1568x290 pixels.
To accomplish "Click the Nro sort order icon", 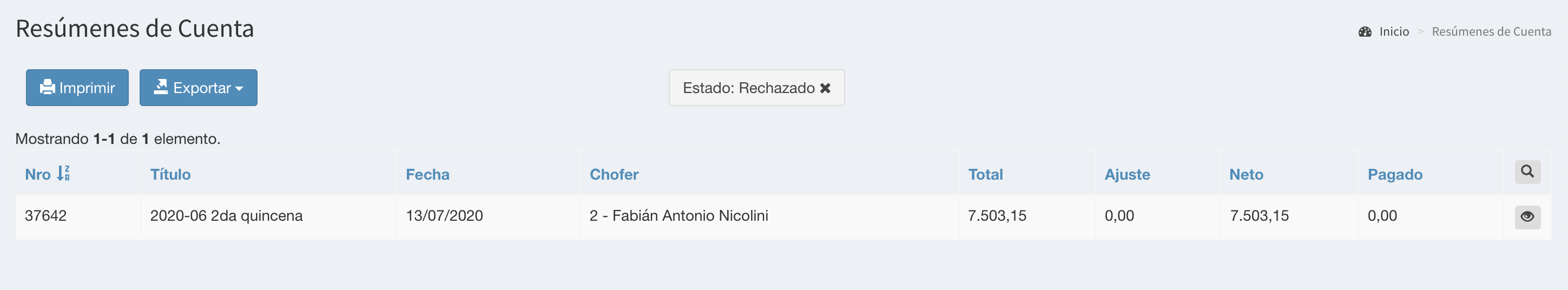I will [63, 174].
